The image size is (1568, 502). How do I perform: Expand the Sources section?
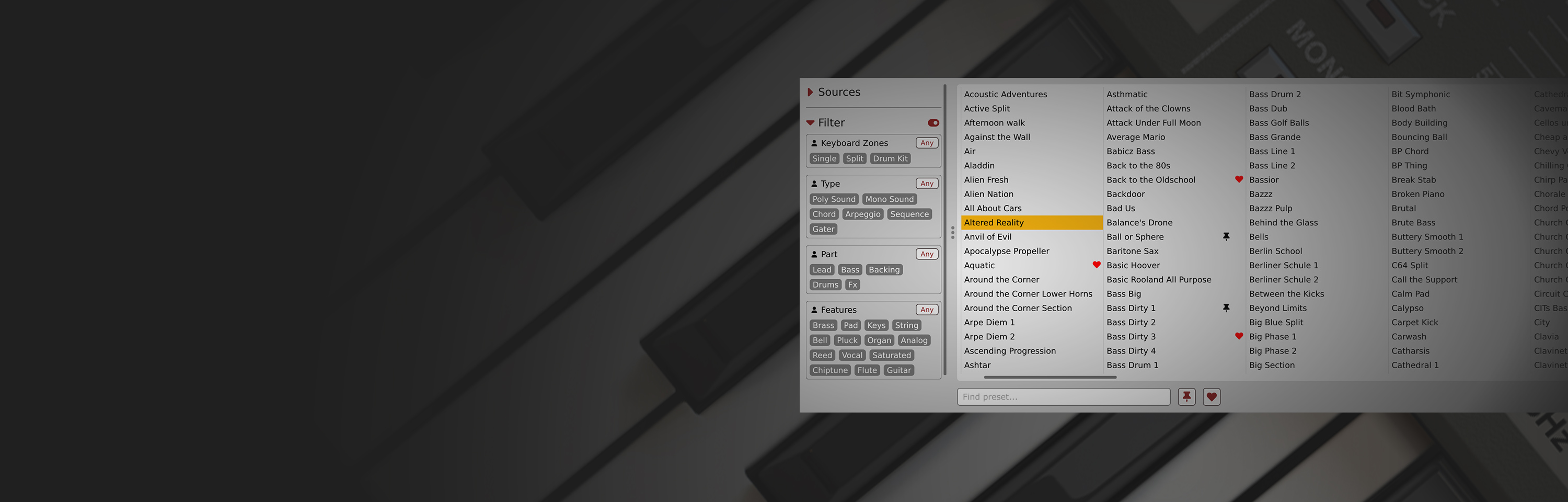click(x=810, y=93)
